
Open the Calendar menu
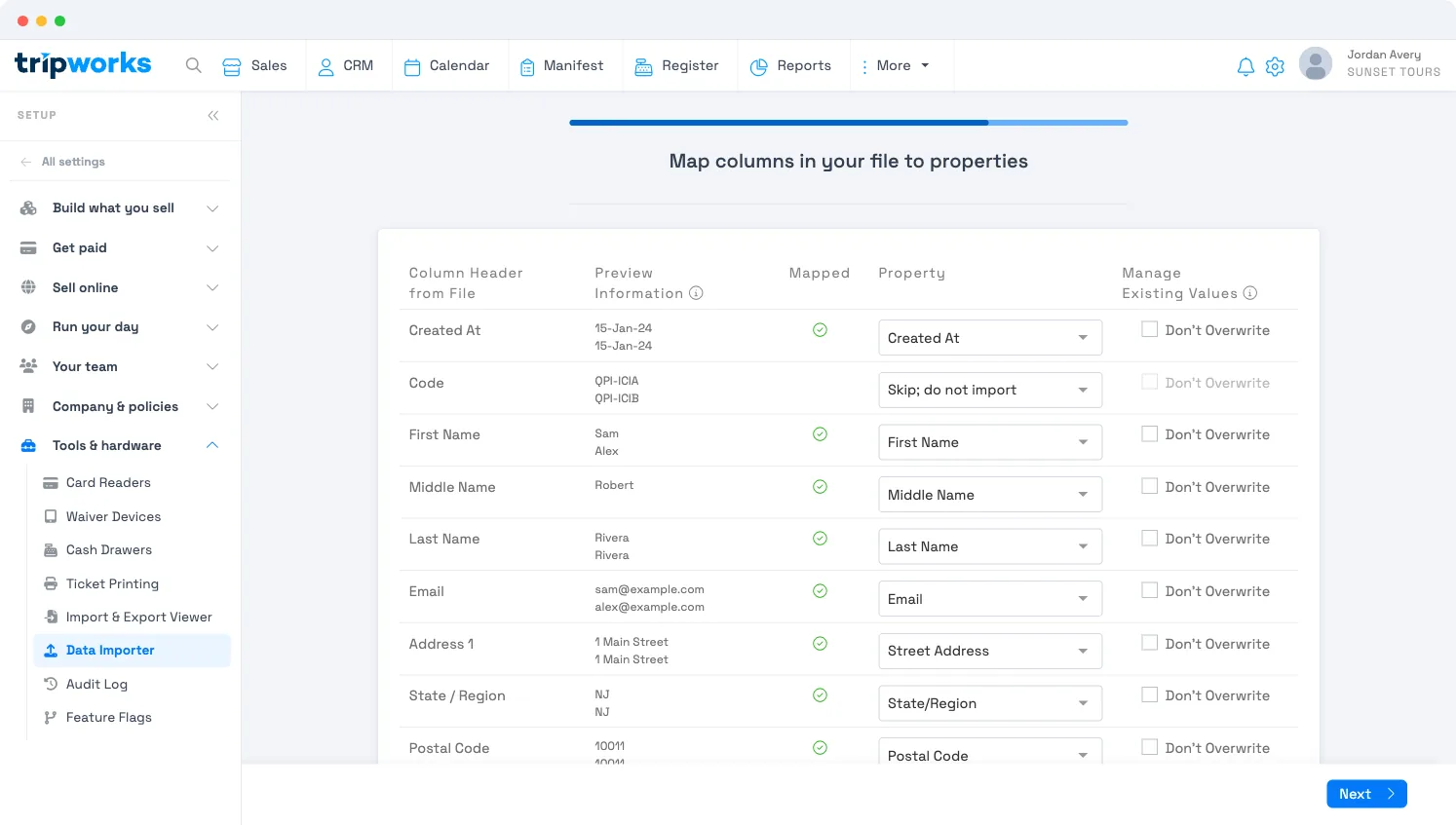click(446, 65)
